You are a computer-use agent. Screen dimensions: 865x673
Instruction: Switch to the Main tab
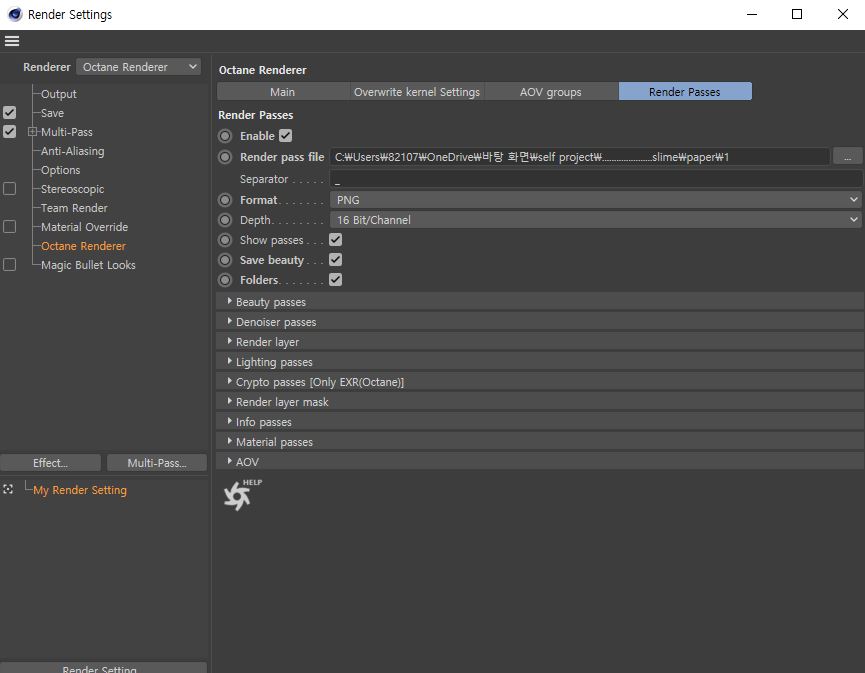click(x=282, y=92)
